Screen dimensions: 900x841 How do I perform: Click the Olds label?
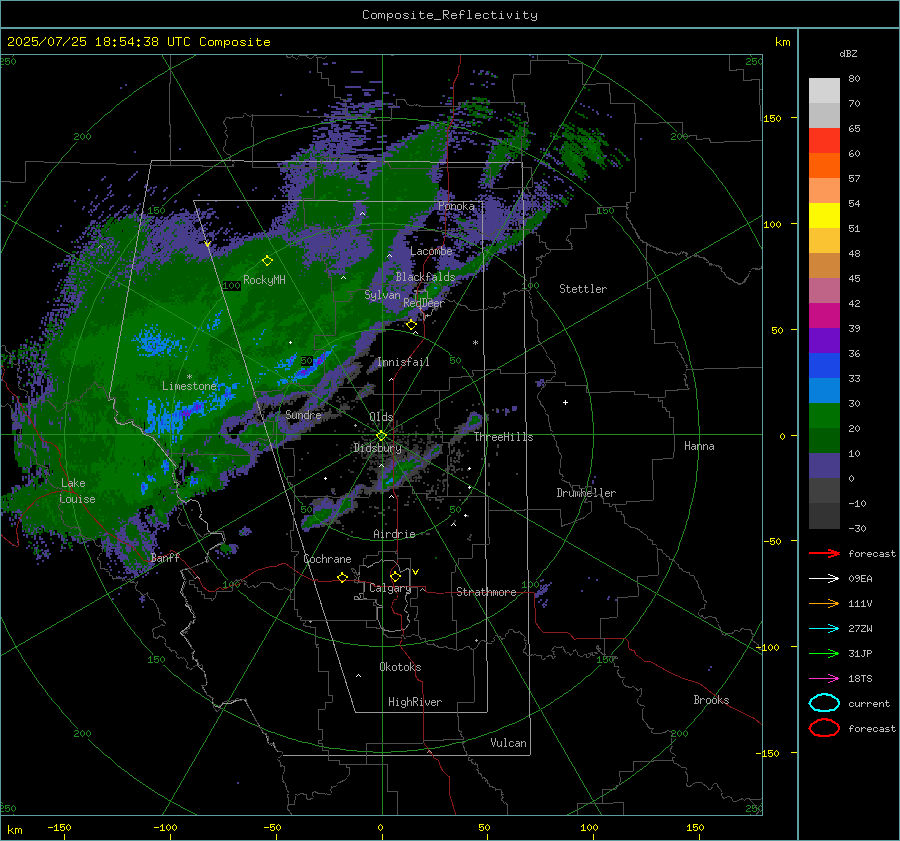tap(381, 416)
